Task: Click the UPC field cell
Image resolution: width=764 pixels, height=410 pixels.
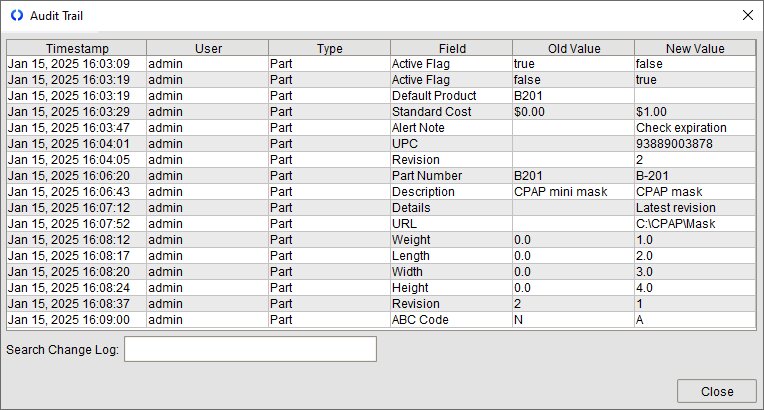Action: coord(450,144)
